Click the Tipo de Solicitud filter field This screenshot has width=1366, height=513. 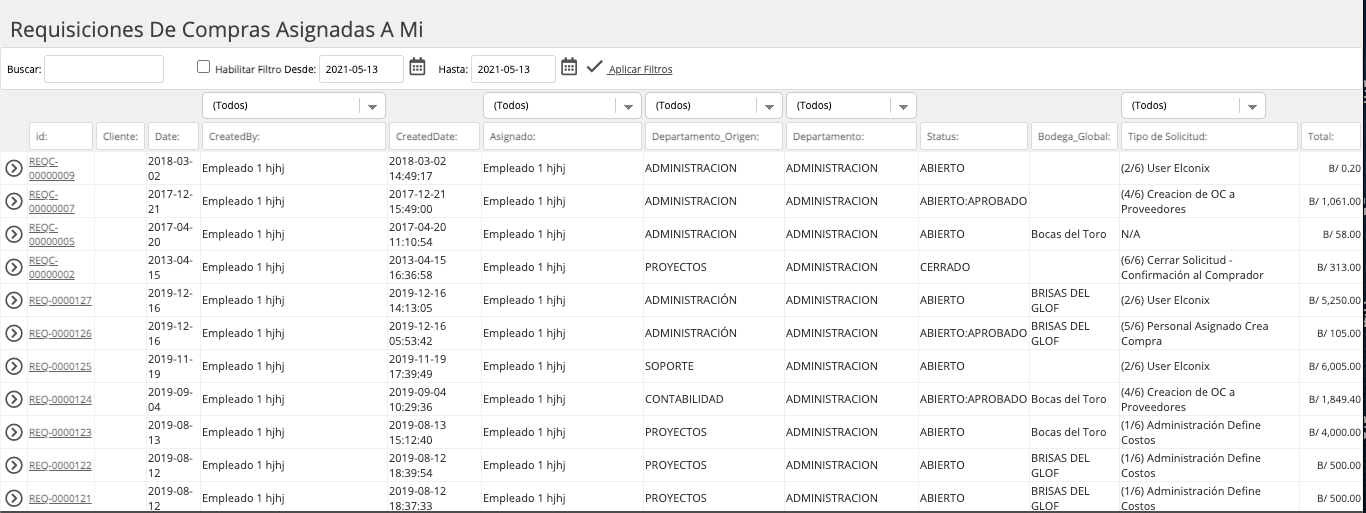[x=1209, y=136]
